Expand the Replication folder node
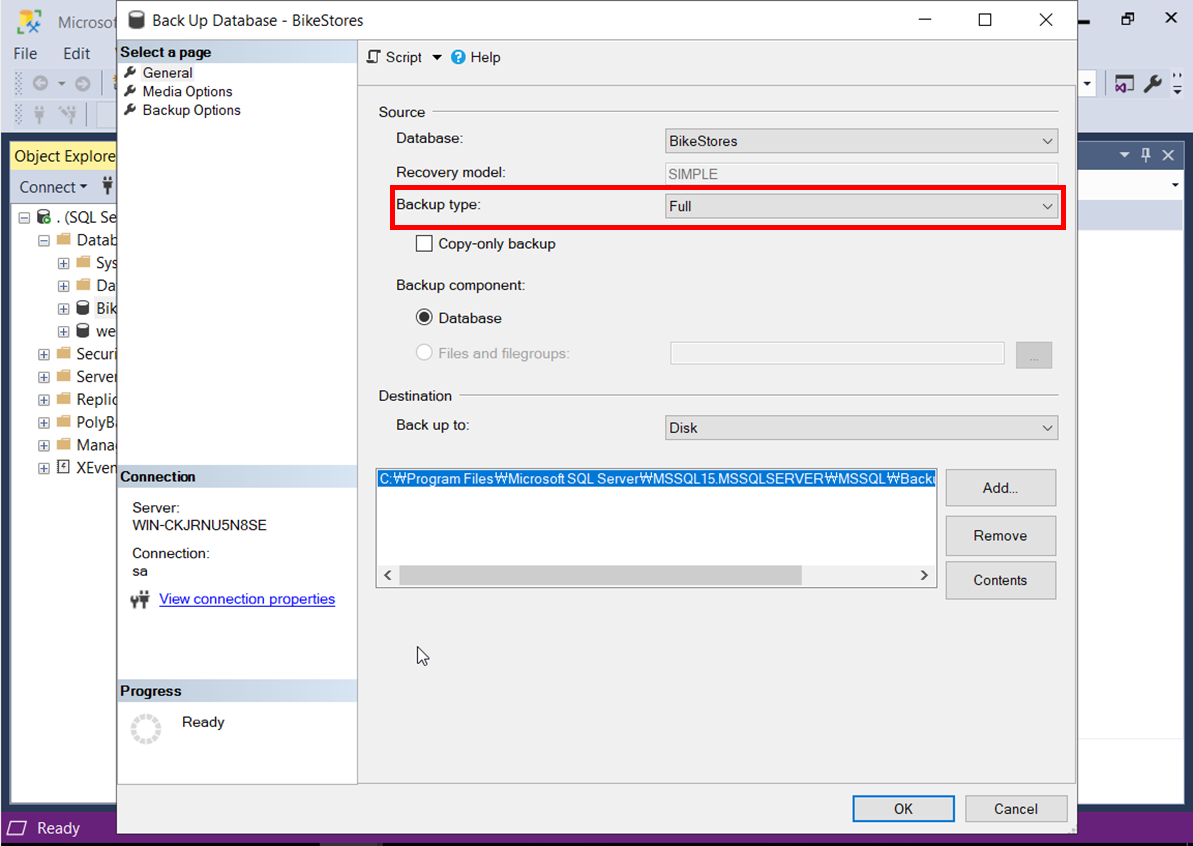This screenshot has height=846, width=1193. coord(44,400)
